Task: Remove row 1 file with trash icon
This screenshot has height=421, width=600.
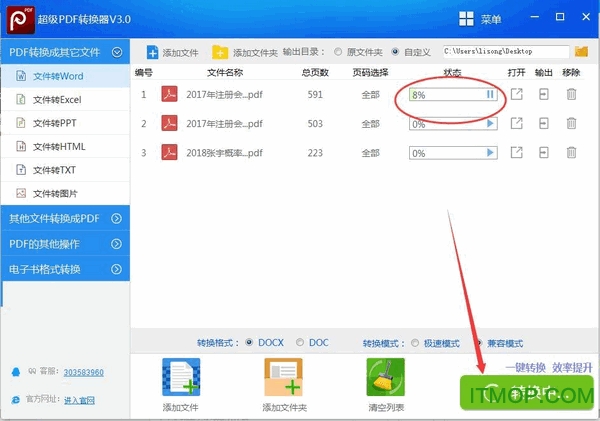Action: [571, 94]
